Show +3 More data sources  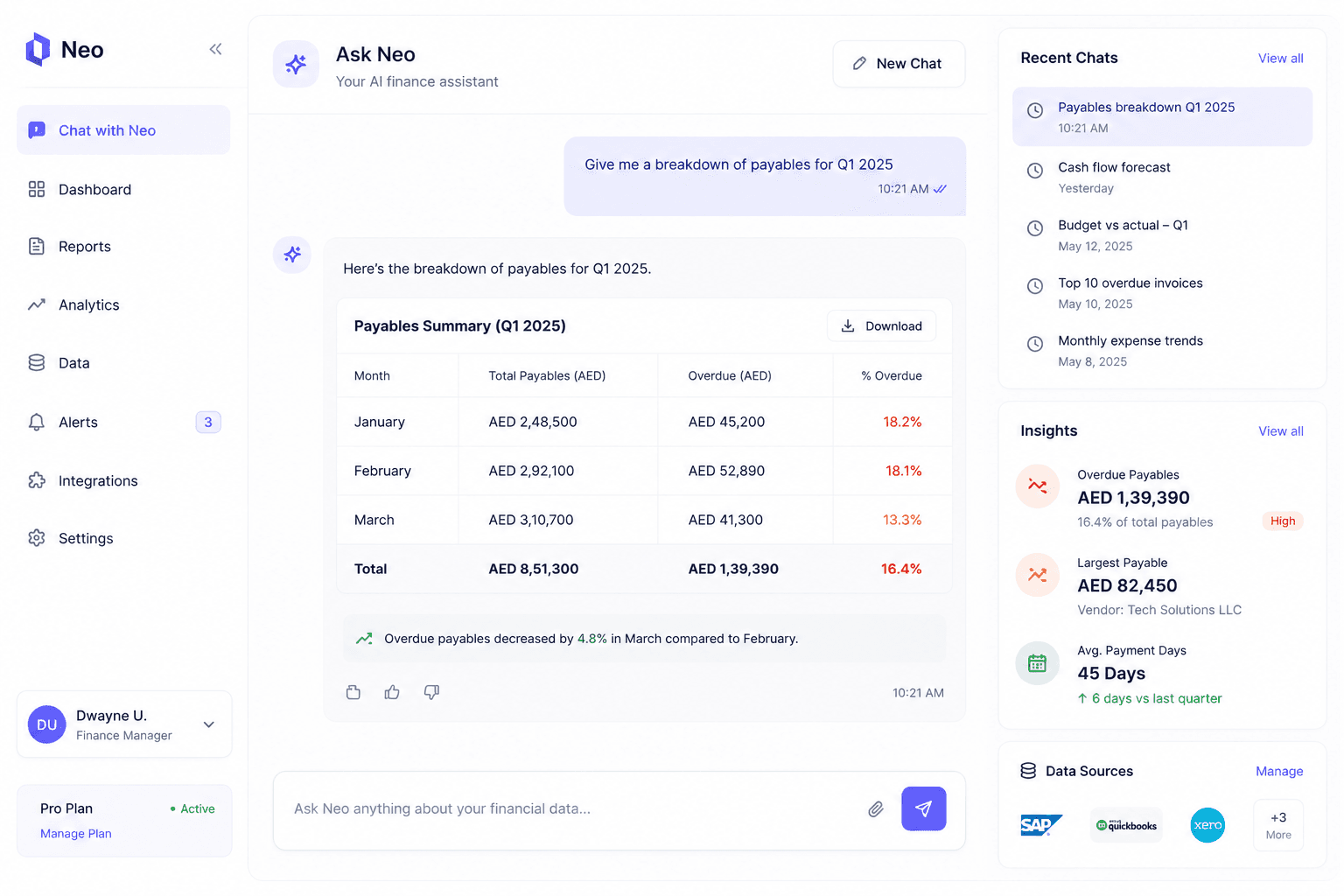(x=1278, y=825)
